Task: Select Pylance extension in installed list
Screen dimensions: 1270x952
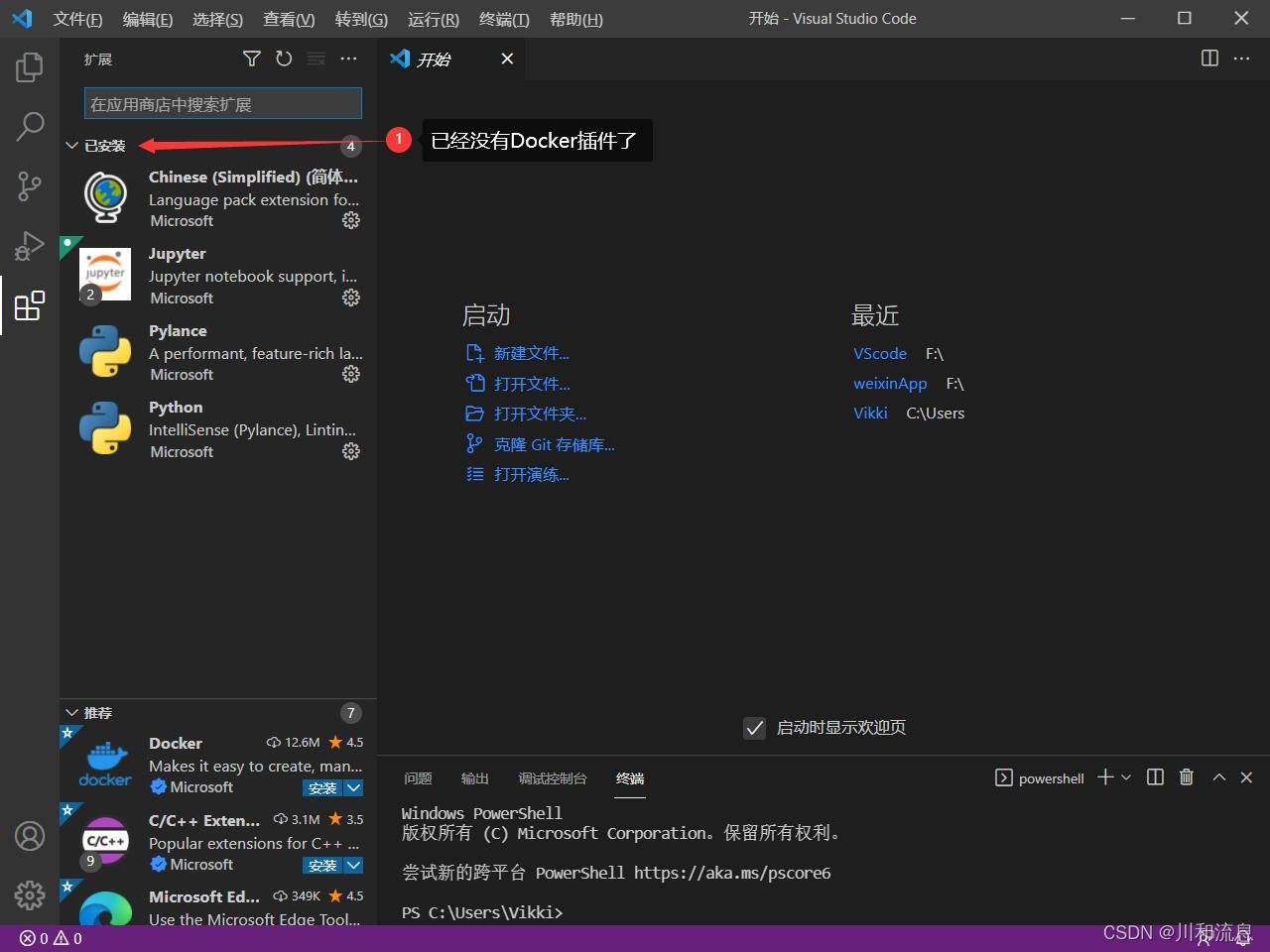Action: (x=218, y=352)
